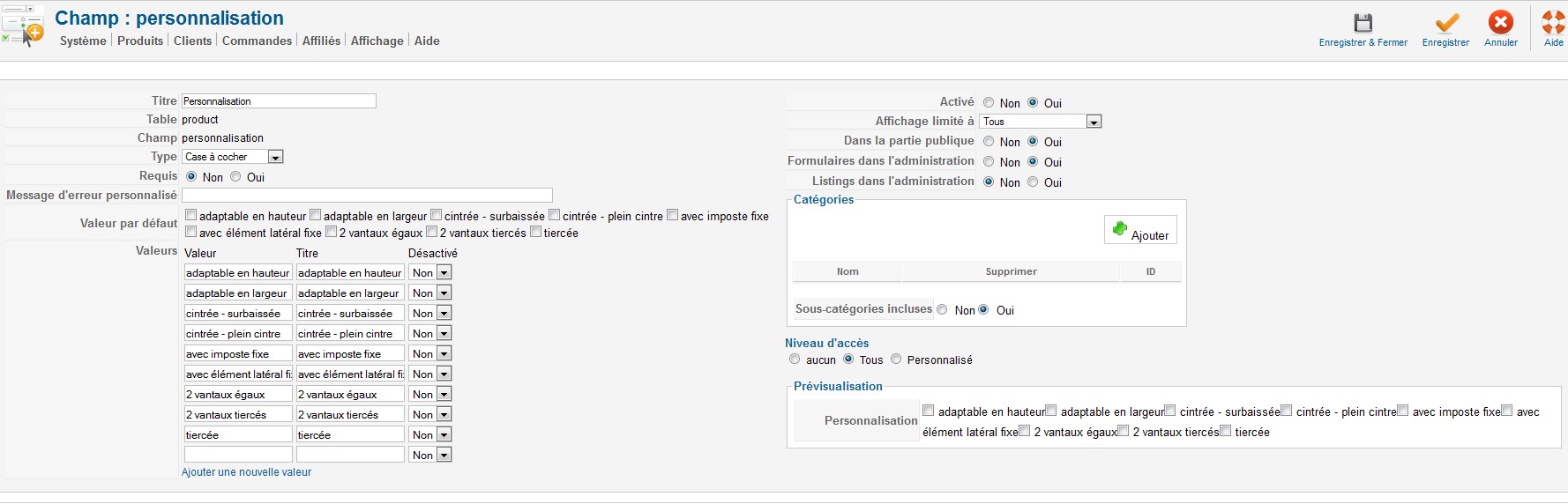
Task: Choose Personnalisé access level
Action: pos(896,359)
